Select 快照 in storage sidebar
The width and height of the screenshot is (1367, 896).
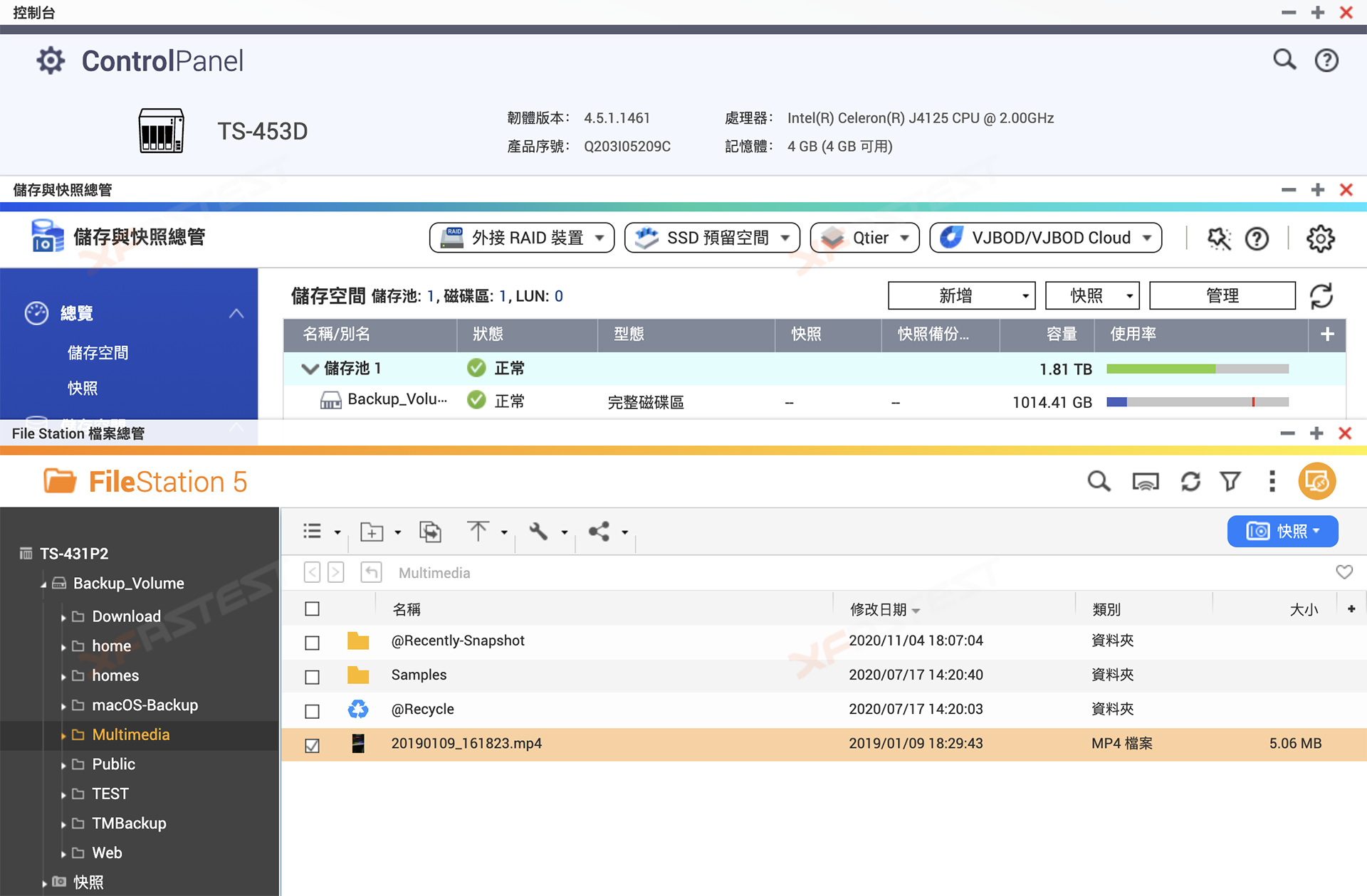pyautogui.click(x=83, y=389)
